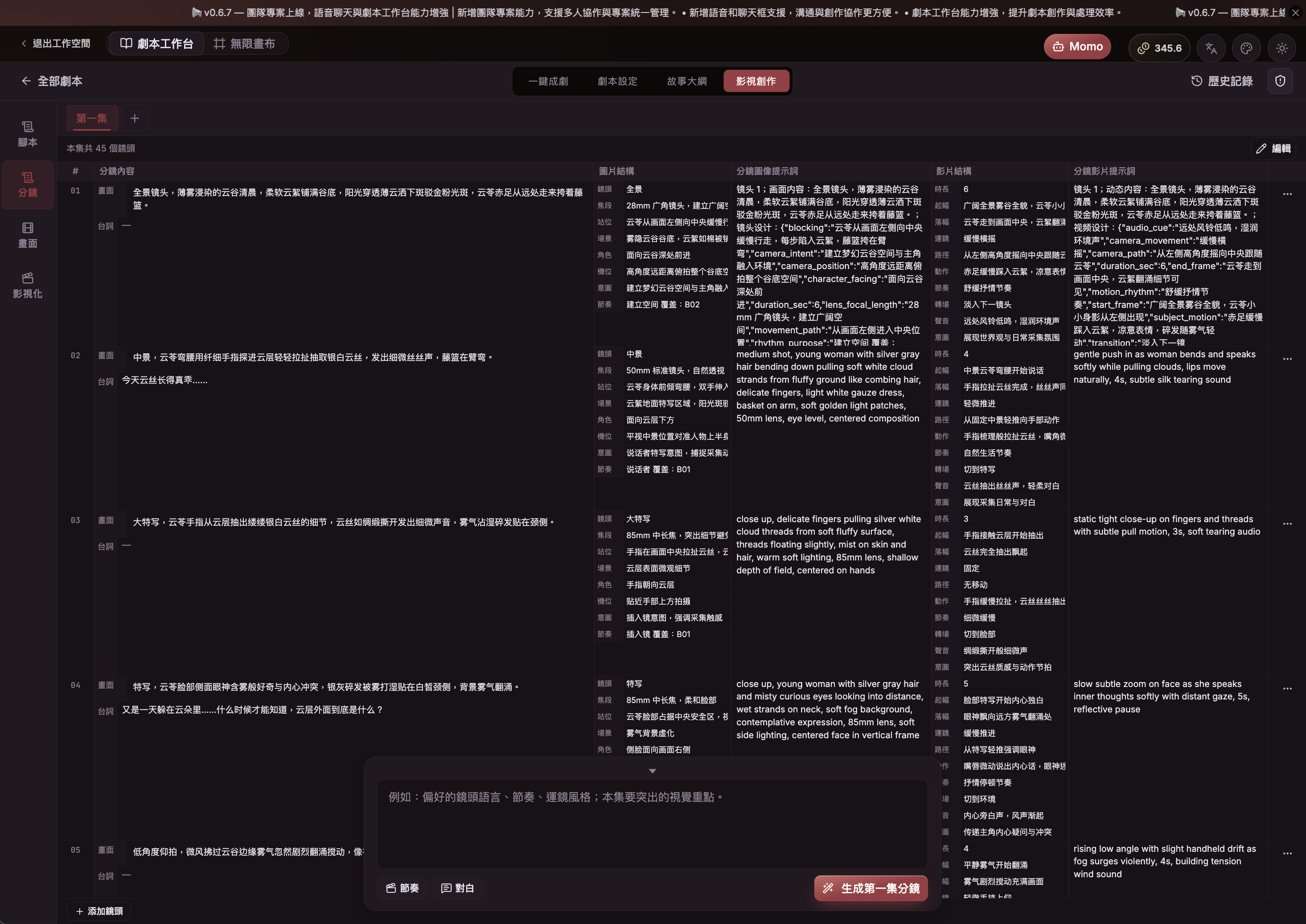
Task: Collapse the prompt panel with down arrow
Action: click(x=653, y=771)
